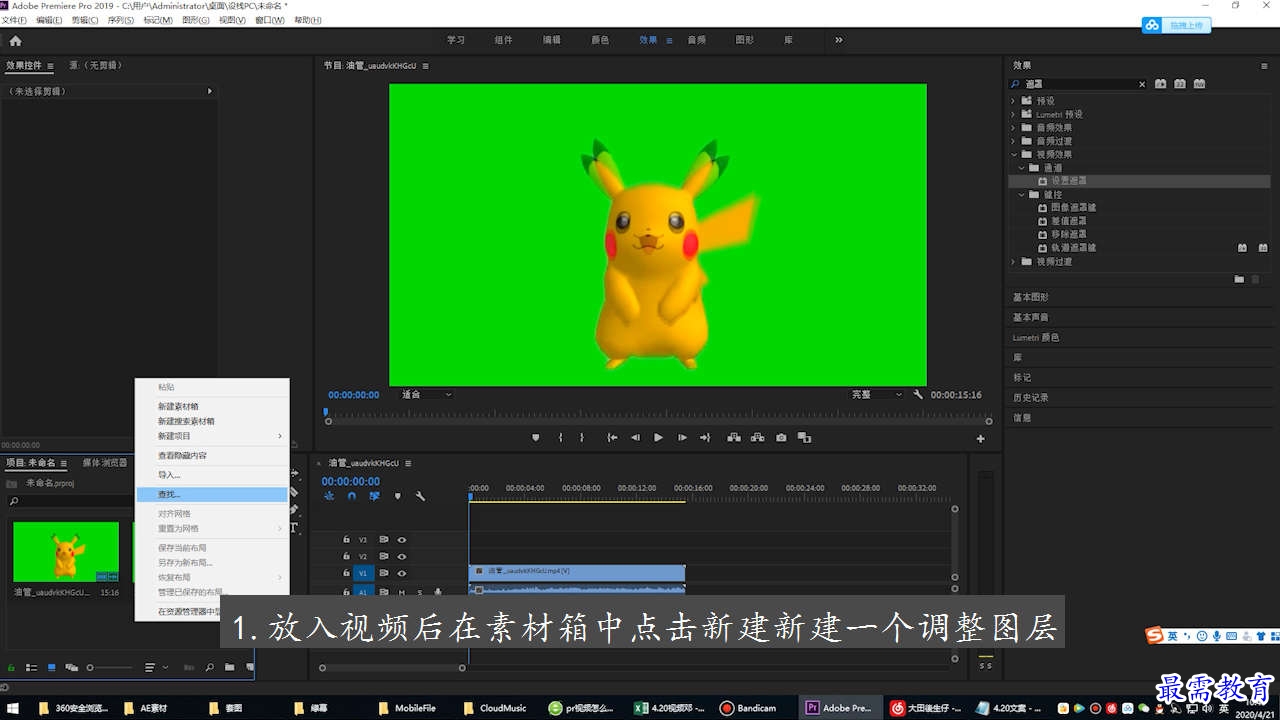Click the 32-bit color effects filter icon

pos(1180,84)
